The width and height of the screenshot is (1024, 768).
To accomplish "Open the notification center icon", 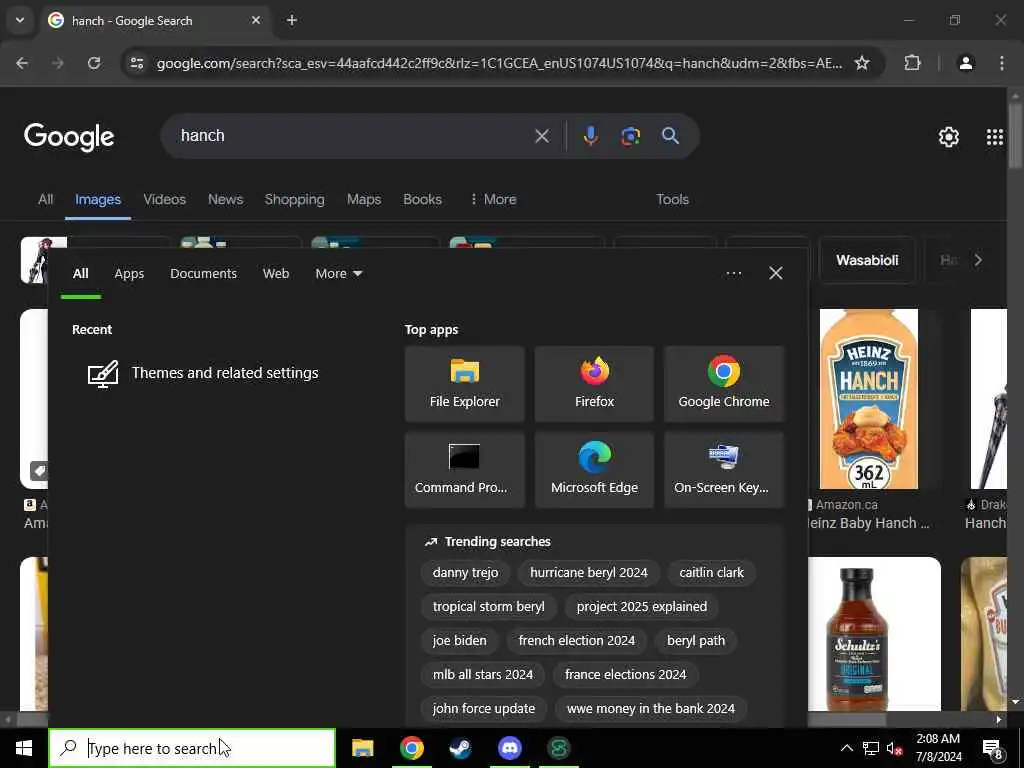I will pyautogui.click(x=993, y=749).
